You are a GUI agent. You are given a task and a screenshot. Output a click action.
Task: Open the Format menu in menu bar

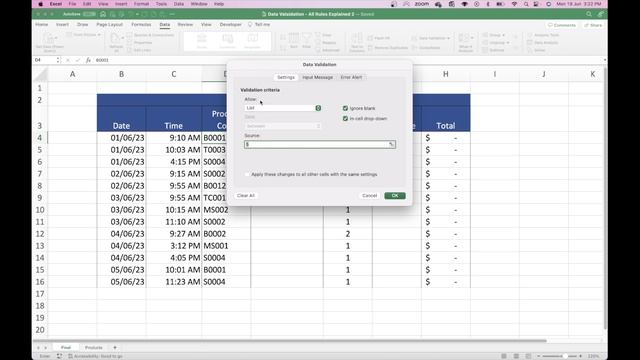141,4
